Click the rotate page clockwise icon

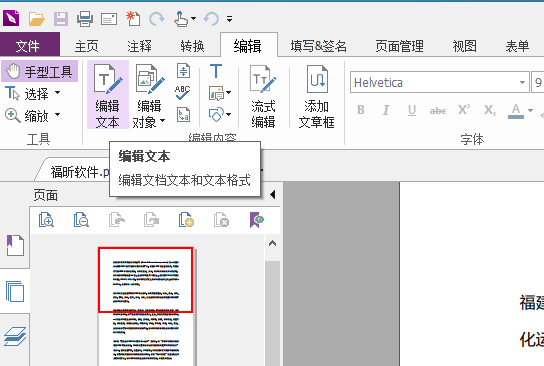(151, 219)
